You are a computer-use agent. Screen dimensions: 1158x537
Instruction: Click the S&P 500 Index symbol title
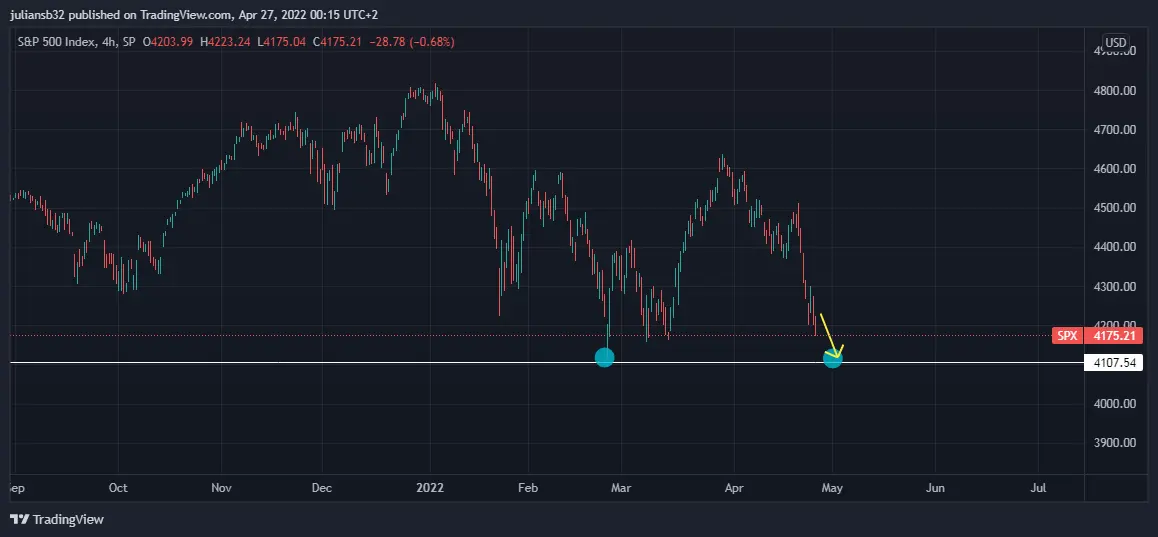[x=57, y=42]
